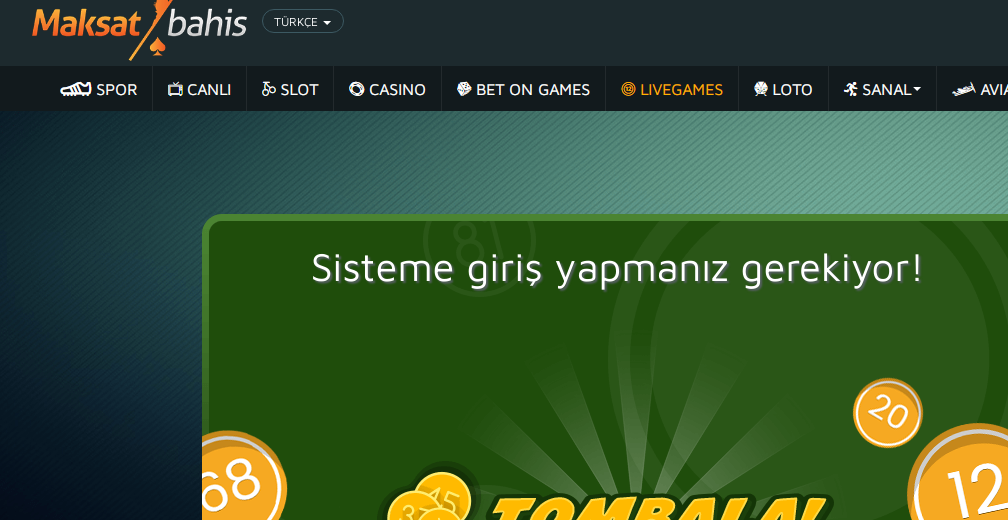
Task: Click the casino chip icon beside CASINO
Action: [x=357, y=89]
